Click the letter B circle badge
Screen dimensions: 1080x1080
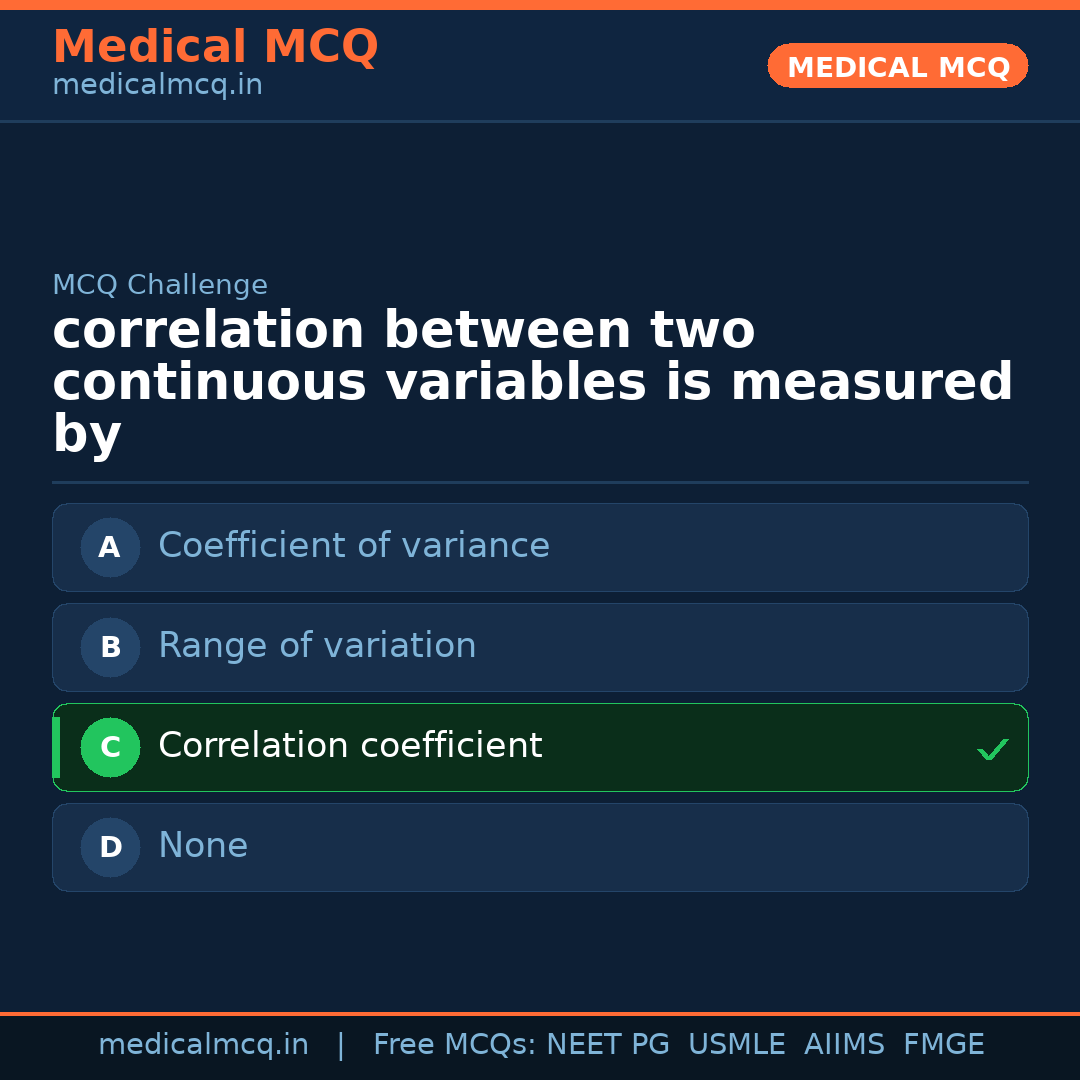click(110, 647)
